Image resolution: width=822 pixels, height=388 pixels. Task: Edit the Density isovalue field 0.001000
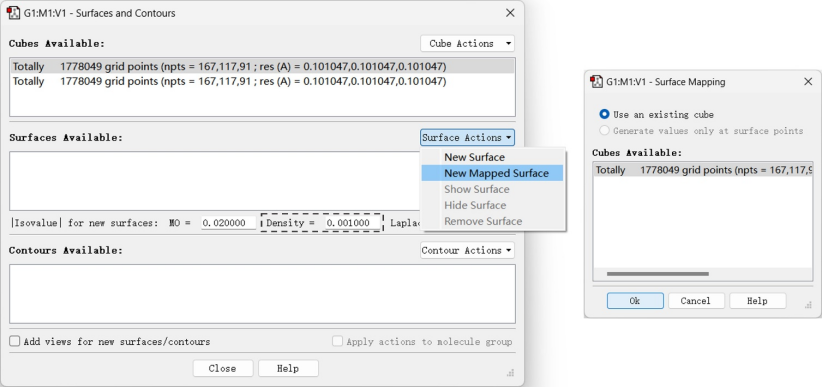(x=352, y=223)
